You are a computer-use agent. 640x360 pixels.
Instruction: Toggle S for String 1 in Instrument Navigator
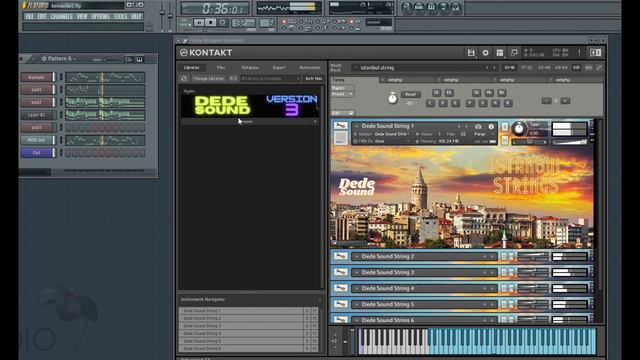[307, 311]
